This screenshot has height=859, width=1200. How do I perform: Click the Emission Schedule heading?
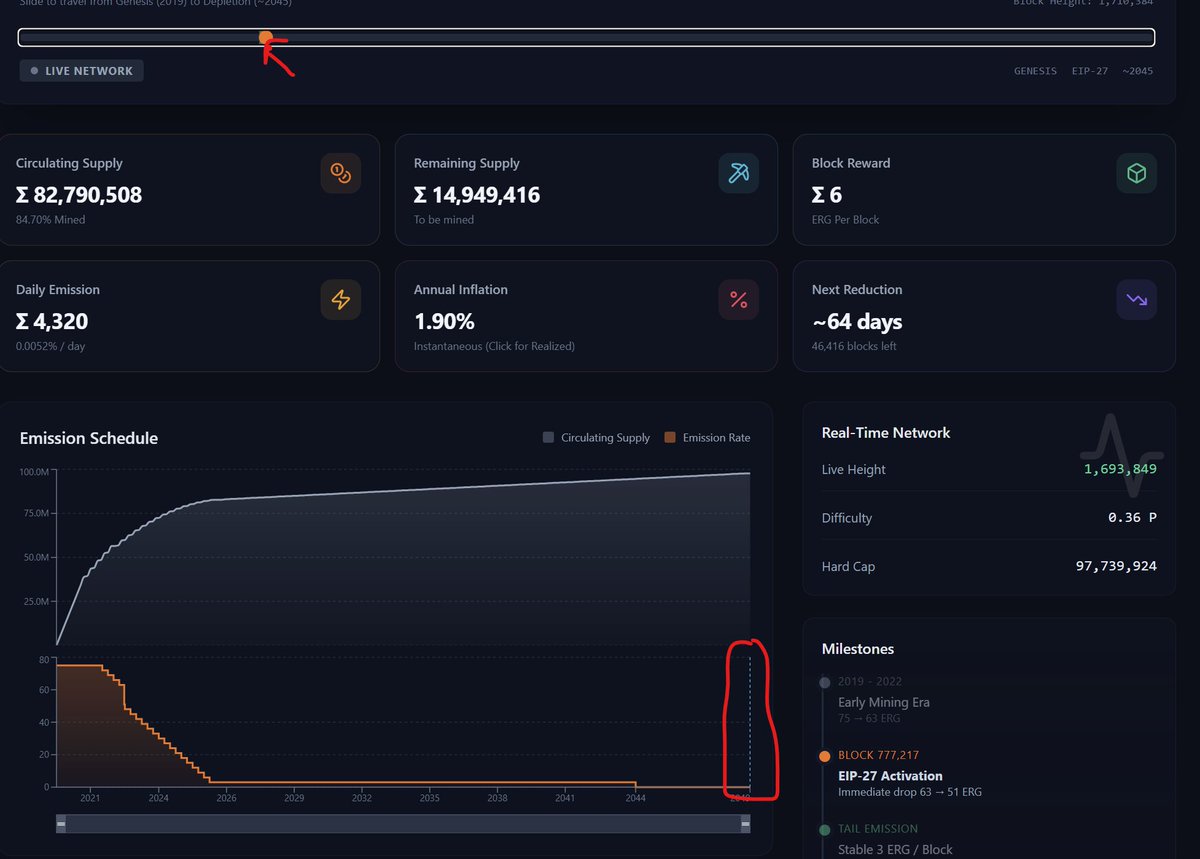[x=89, y=438]
